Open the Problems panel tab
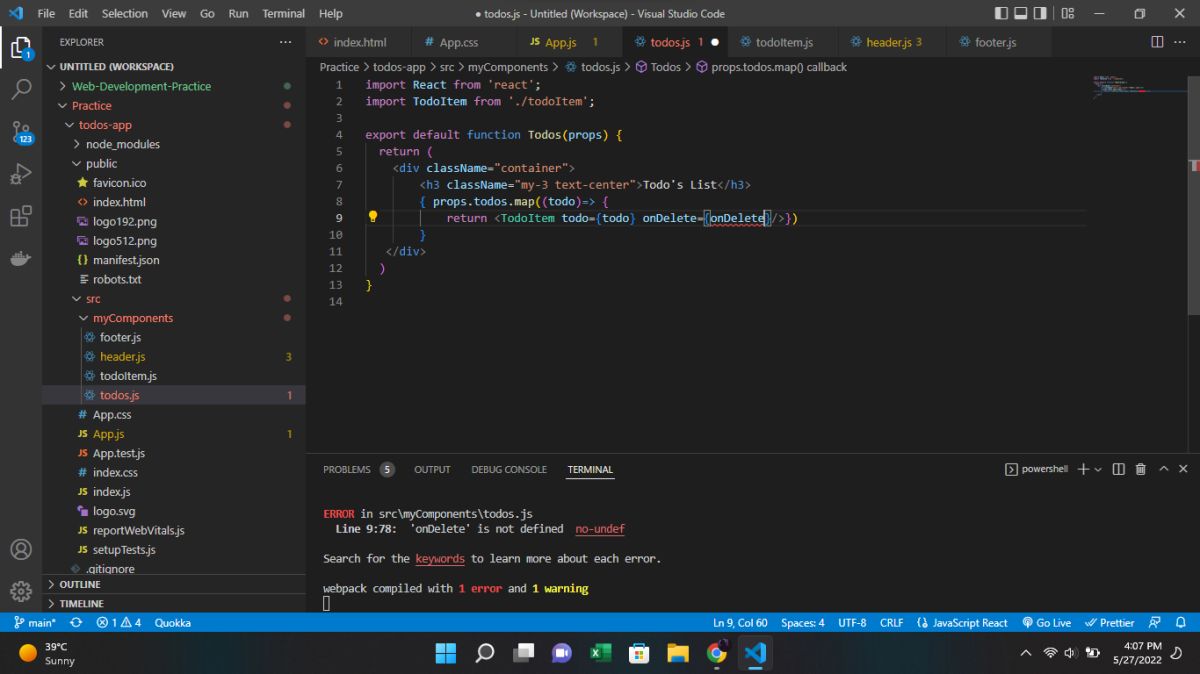This screenshot has height=674, width=1200. [x=358, y=469]
